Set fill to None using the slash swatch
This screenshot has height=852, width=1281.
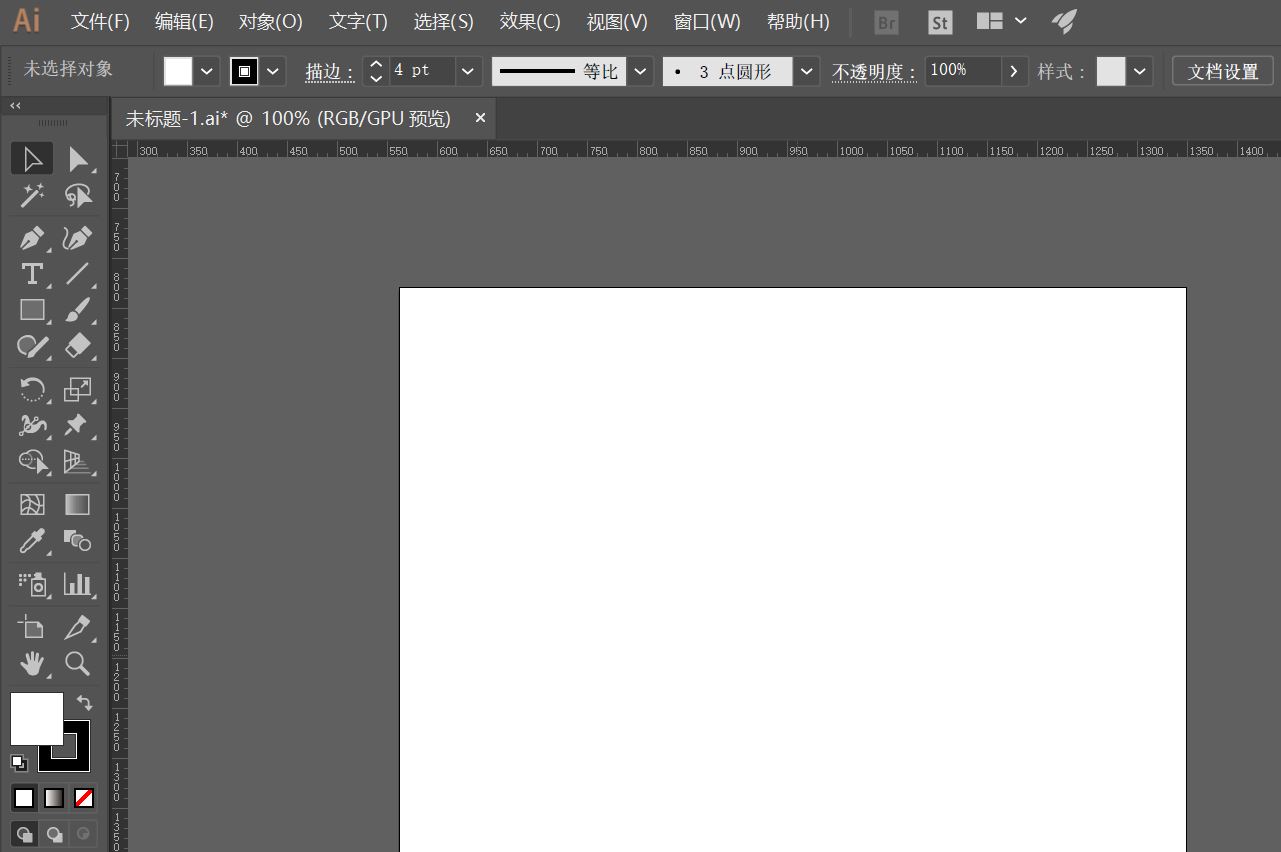click(x=84, y=797)
